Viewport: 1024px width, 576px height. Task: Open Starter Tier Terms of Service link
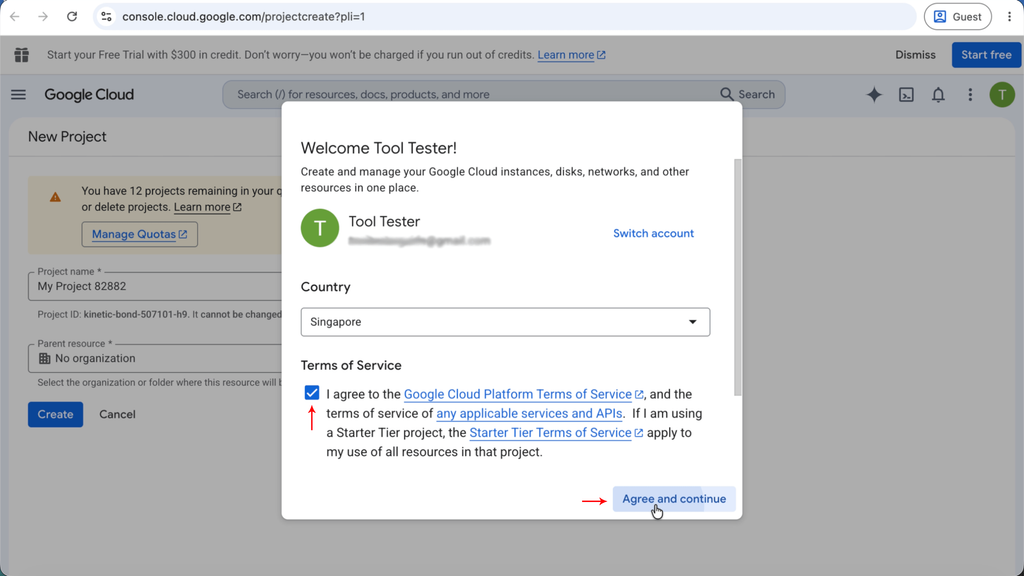[x=556, y=432]
